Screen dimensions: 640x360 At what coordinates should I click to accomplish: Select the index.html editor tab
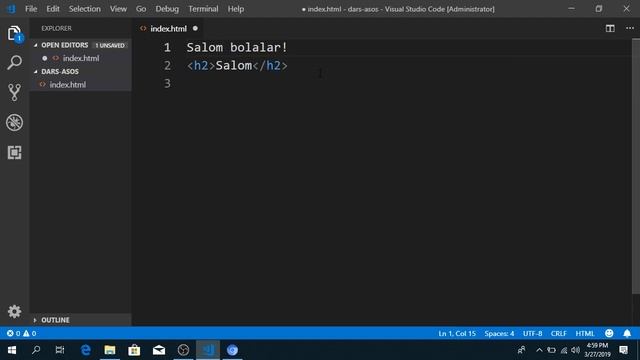[168, 29]
